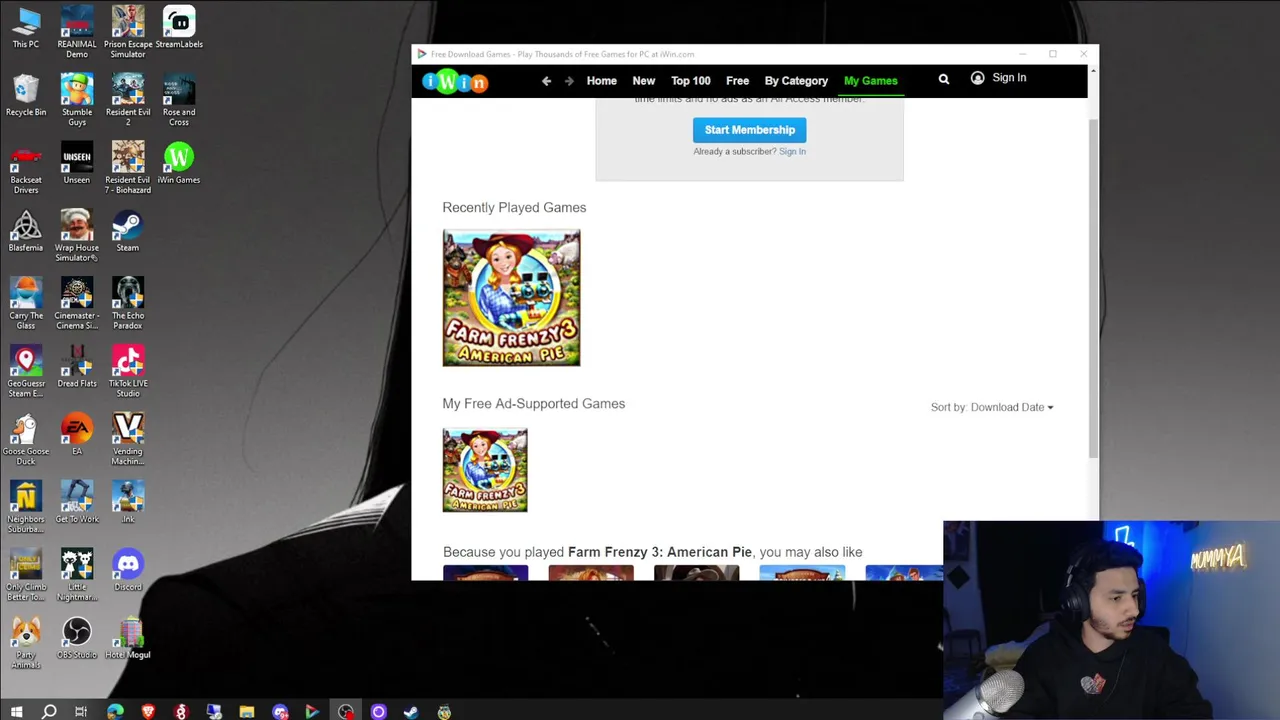The width and height of the screenshot is (1280, 720).
Task: Click the iWin window vertical scrollbar
Action: click(x=1093, y=290)
